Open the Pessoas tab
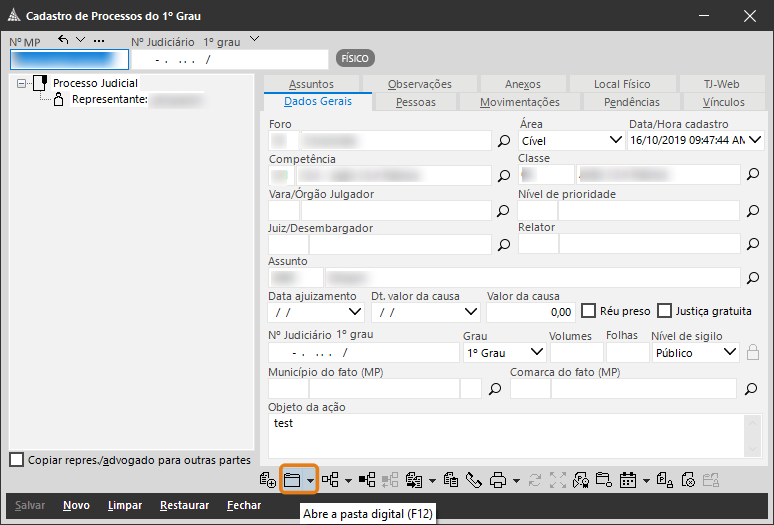 (x=415, y=102)
